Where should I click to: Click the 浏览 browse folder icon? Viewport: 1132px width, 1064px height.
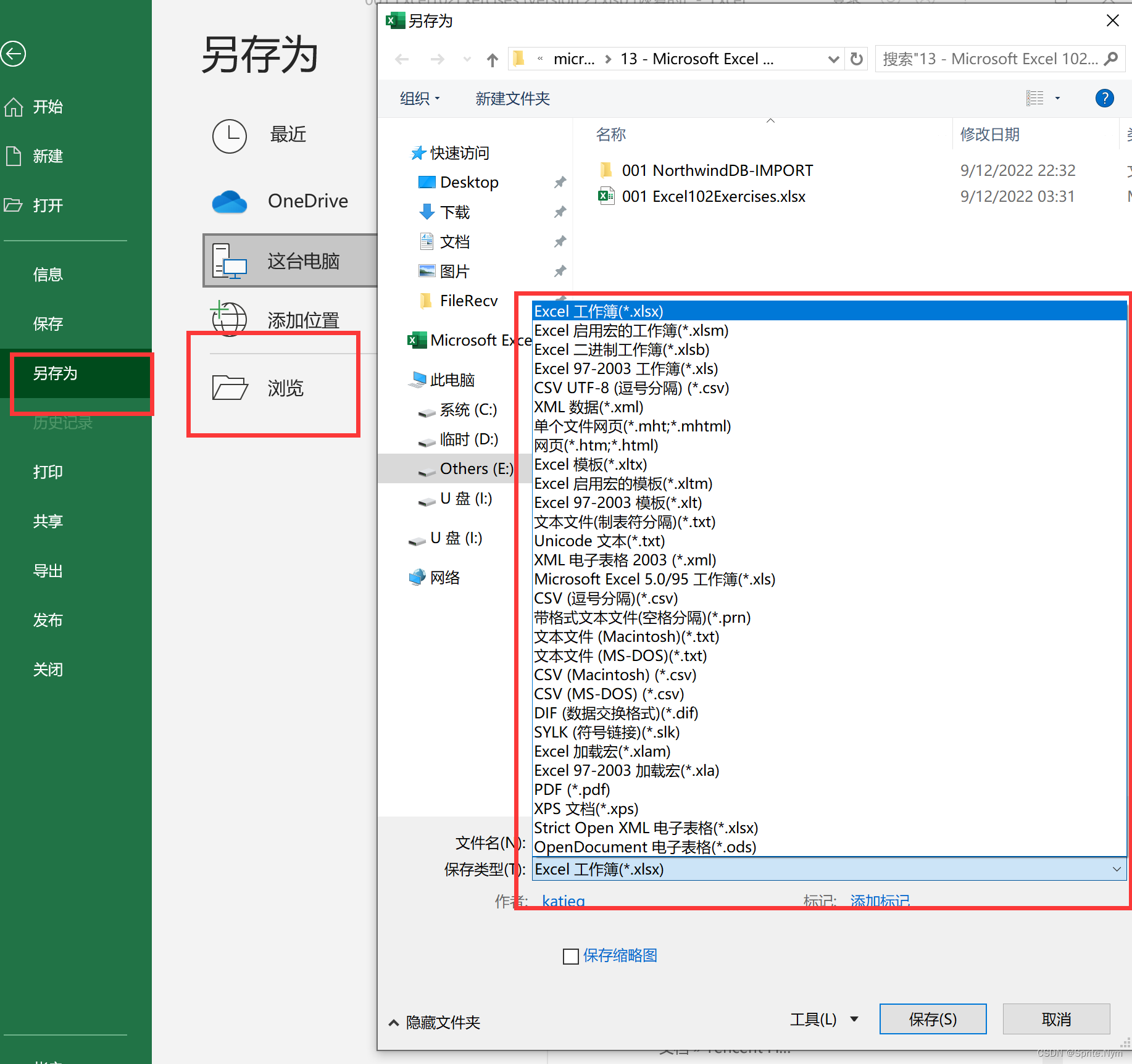(230, 387)
